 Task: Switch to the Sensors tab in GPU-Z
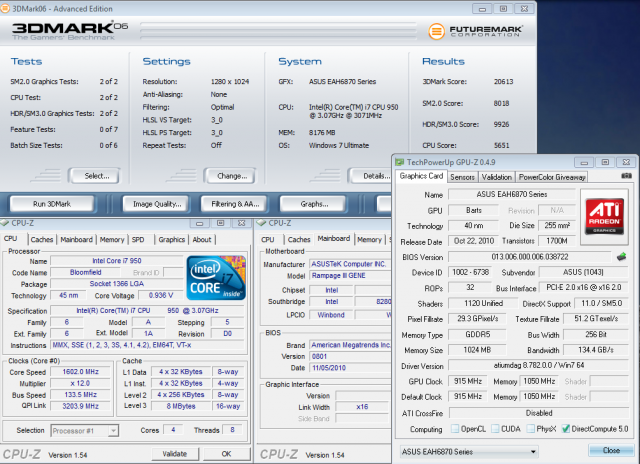pos(462,177)
